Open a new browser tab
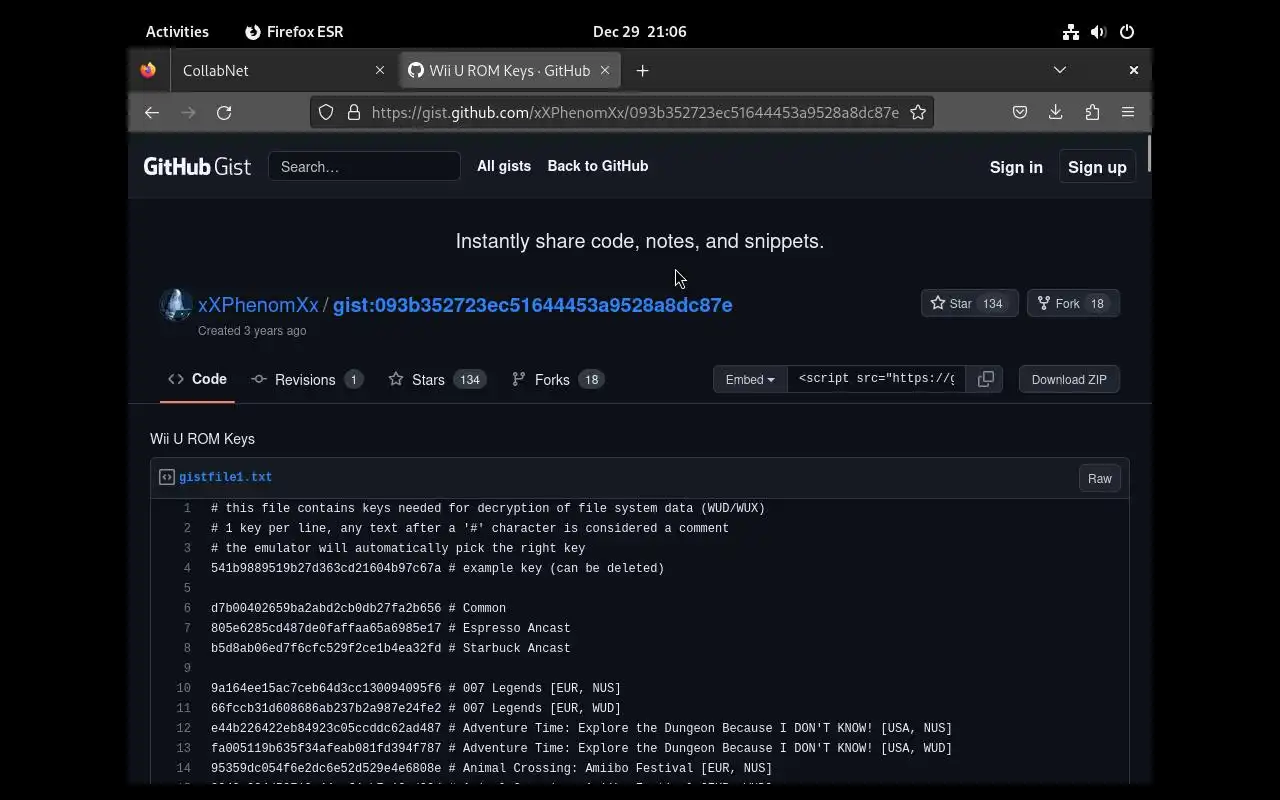Viewport: 1280px width, 800px height. click(x=642, y=70)
